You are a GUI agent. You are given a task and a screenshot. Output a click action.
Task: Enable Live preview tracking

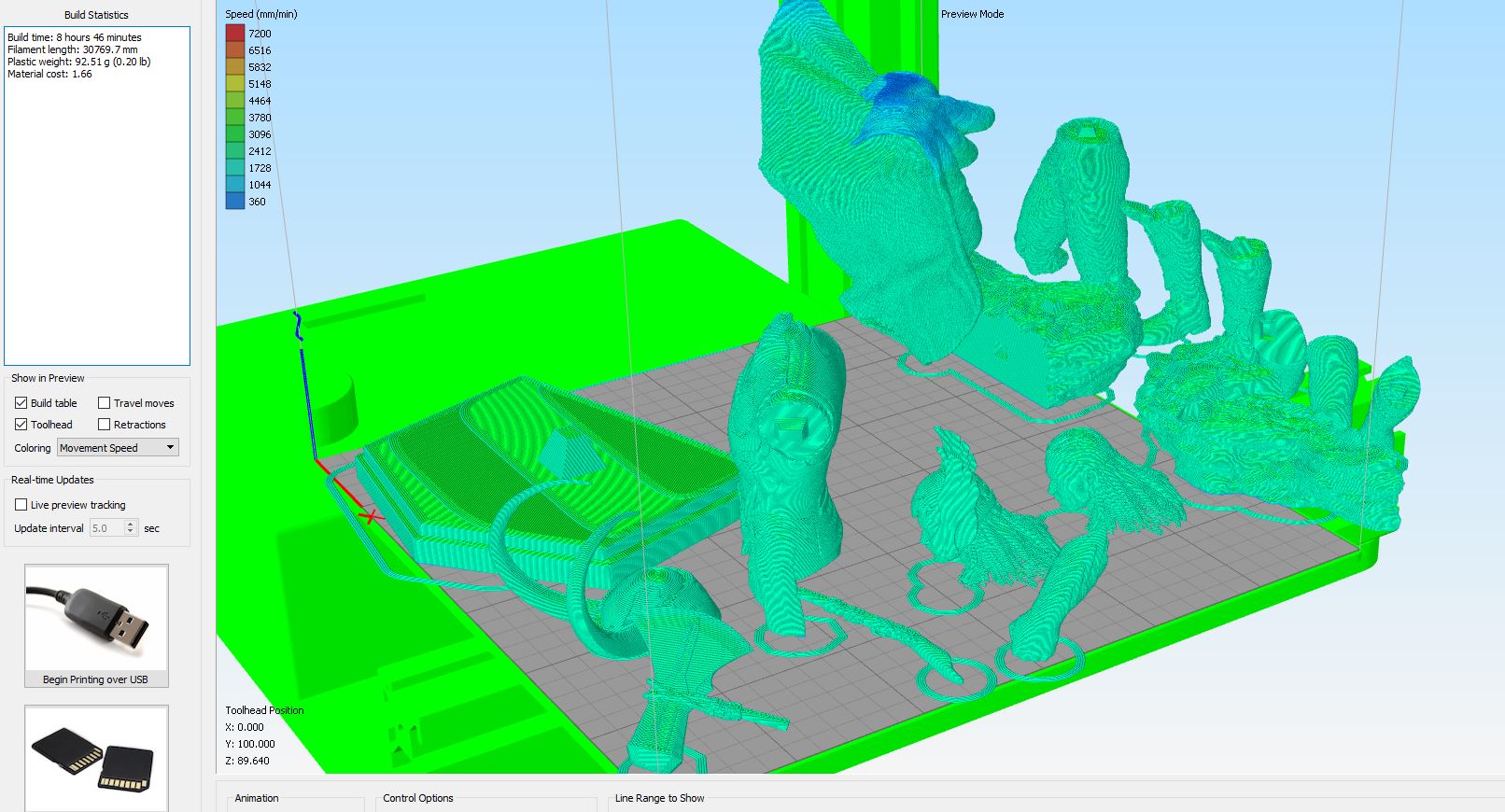[21, 505]
